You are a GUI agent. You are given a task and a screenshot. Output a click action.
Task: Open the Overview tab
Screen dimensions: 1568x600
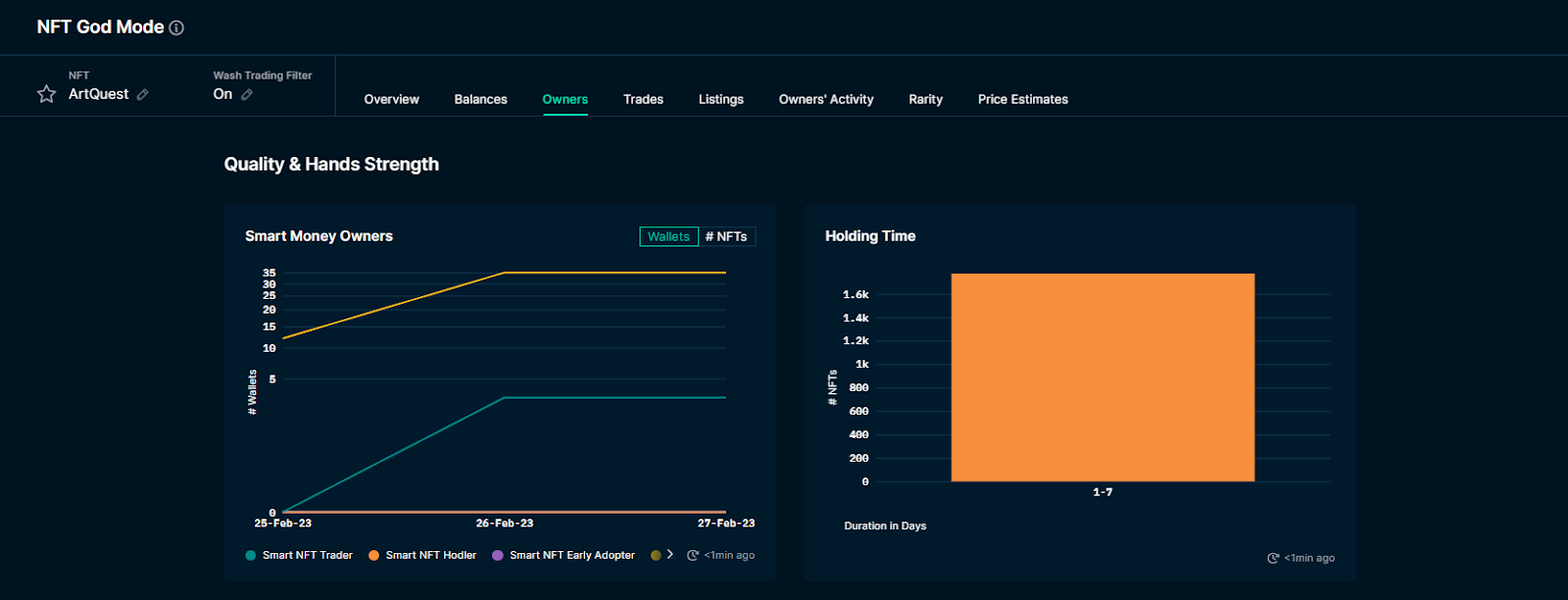[391, 100]
